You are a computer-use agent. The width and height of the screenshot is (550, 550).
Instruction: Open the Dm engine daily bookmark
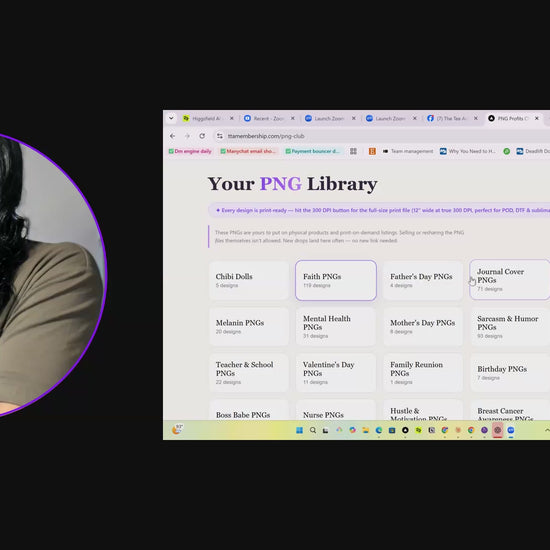(x=190, y=151)
